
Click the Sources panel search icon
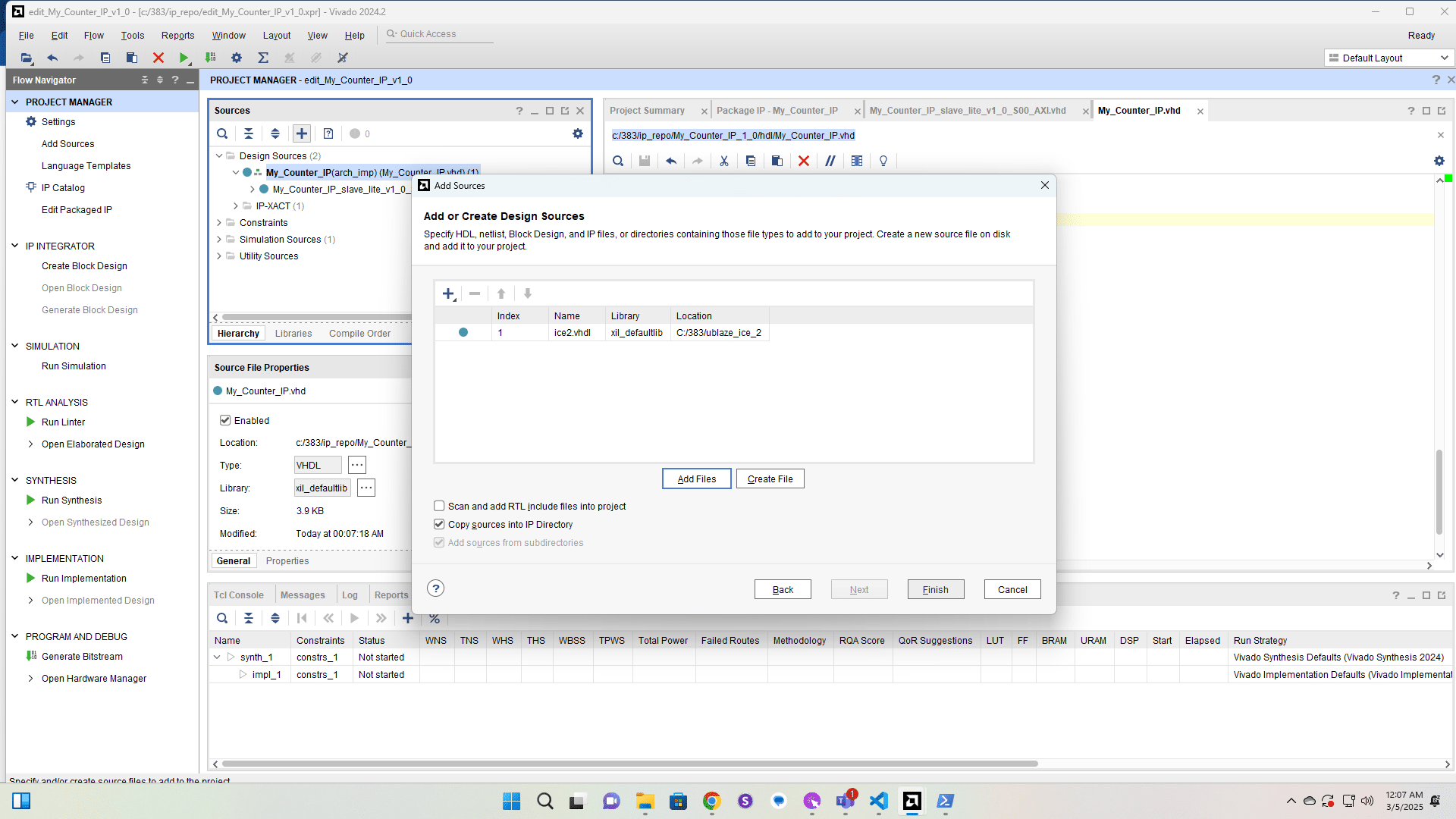click(x=222, y=133)
